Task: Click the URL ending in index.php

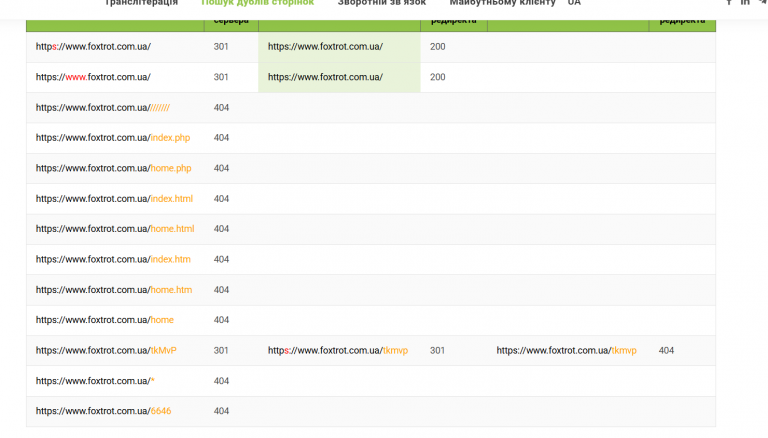Action: pyautogui.click(x=113, y=138)
